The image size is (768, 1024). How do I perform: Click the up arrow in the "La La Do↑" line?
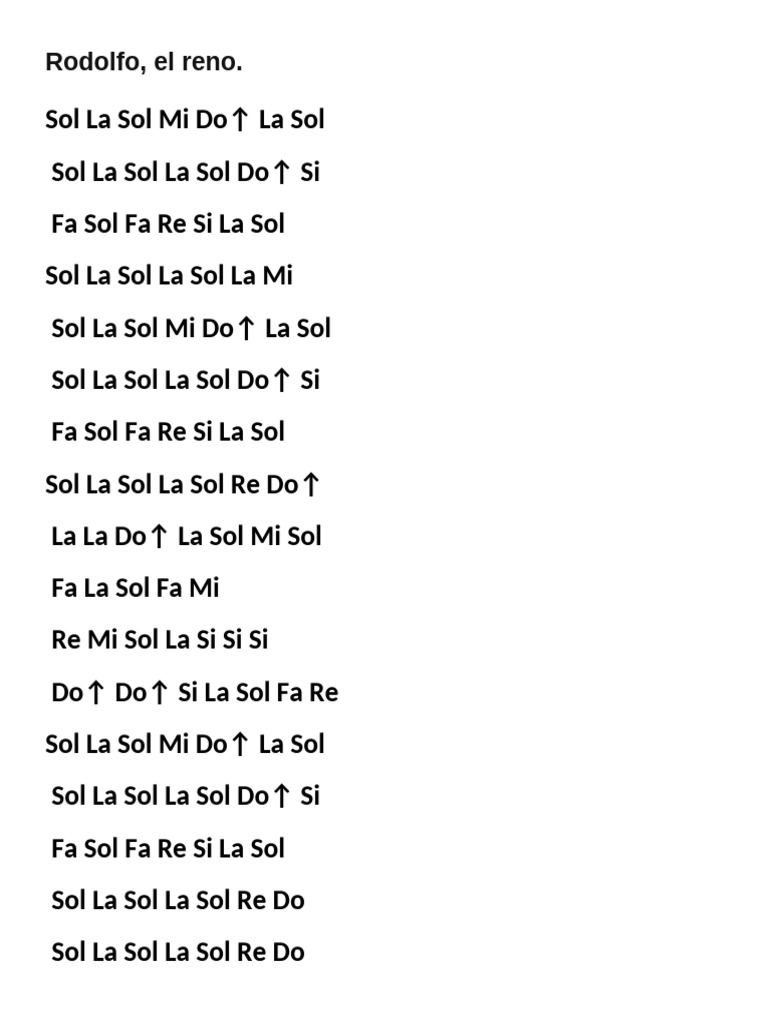coord(158,536)
